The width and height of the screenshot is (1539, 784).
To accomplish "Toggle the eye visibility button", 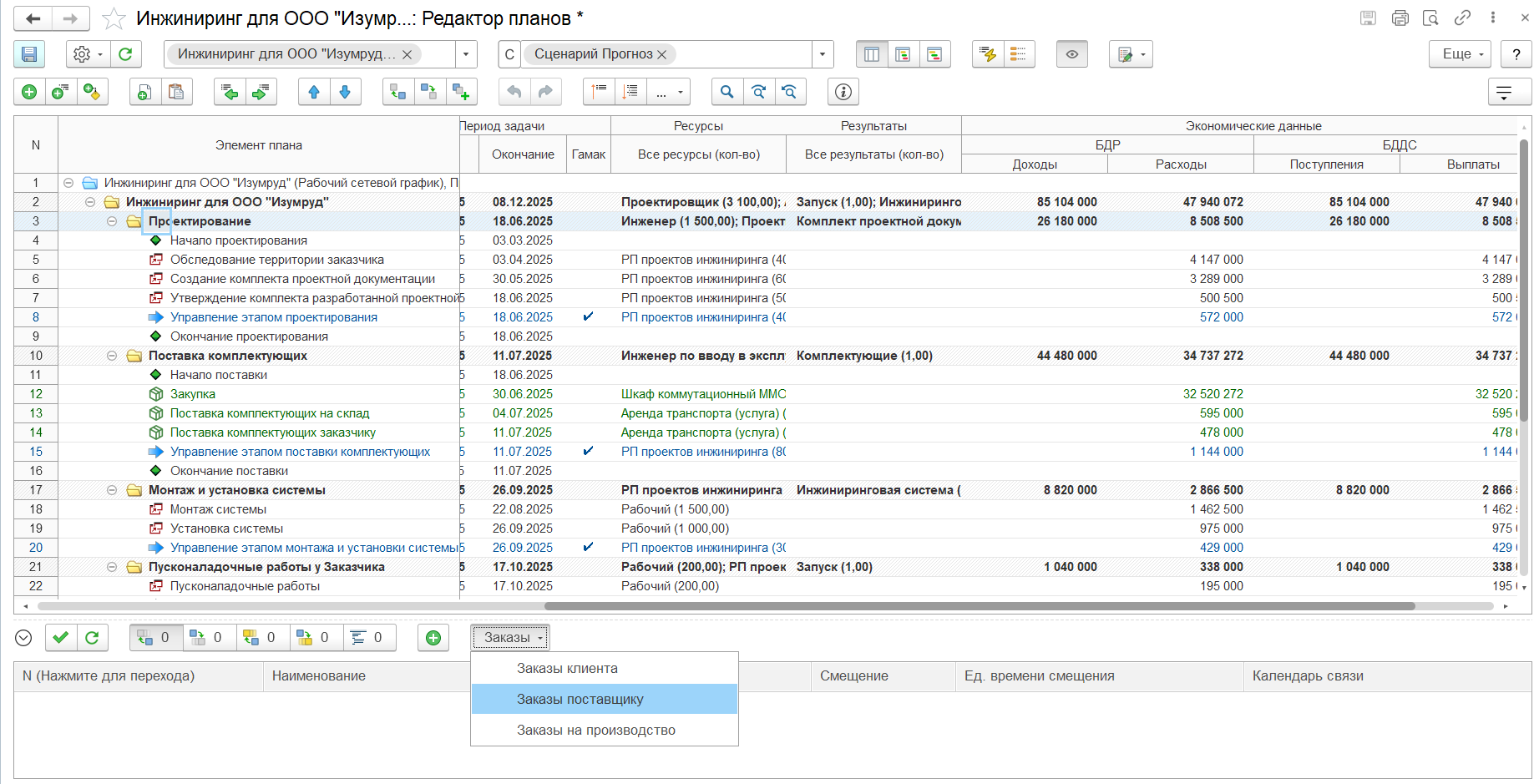I will point(1072,54).
